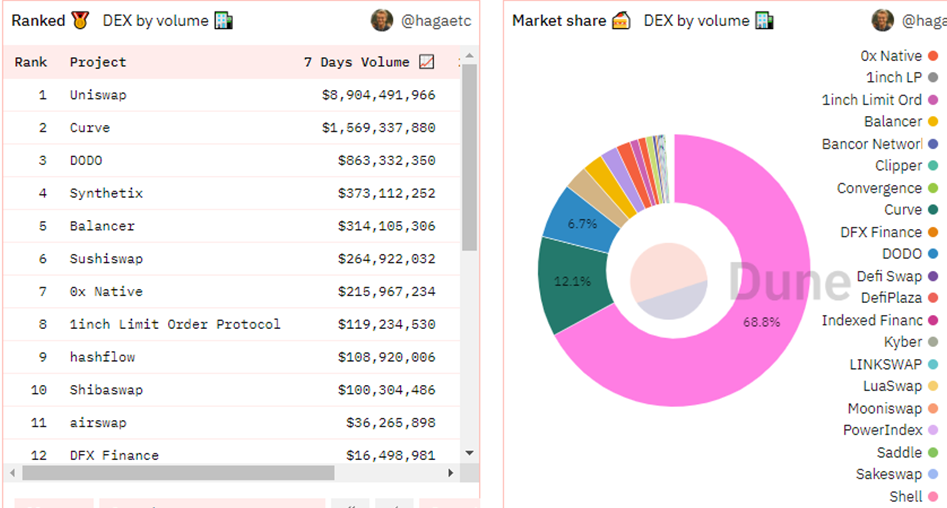Toggle the DODO legend entry
Image resolution: width=947 pixels, height=508 pixels.
(x=910, y=254)
